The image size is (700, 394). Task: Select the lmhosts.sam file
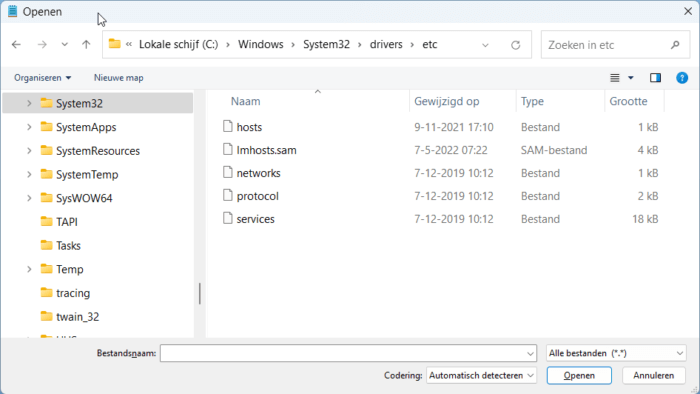[x=266, y=150]
